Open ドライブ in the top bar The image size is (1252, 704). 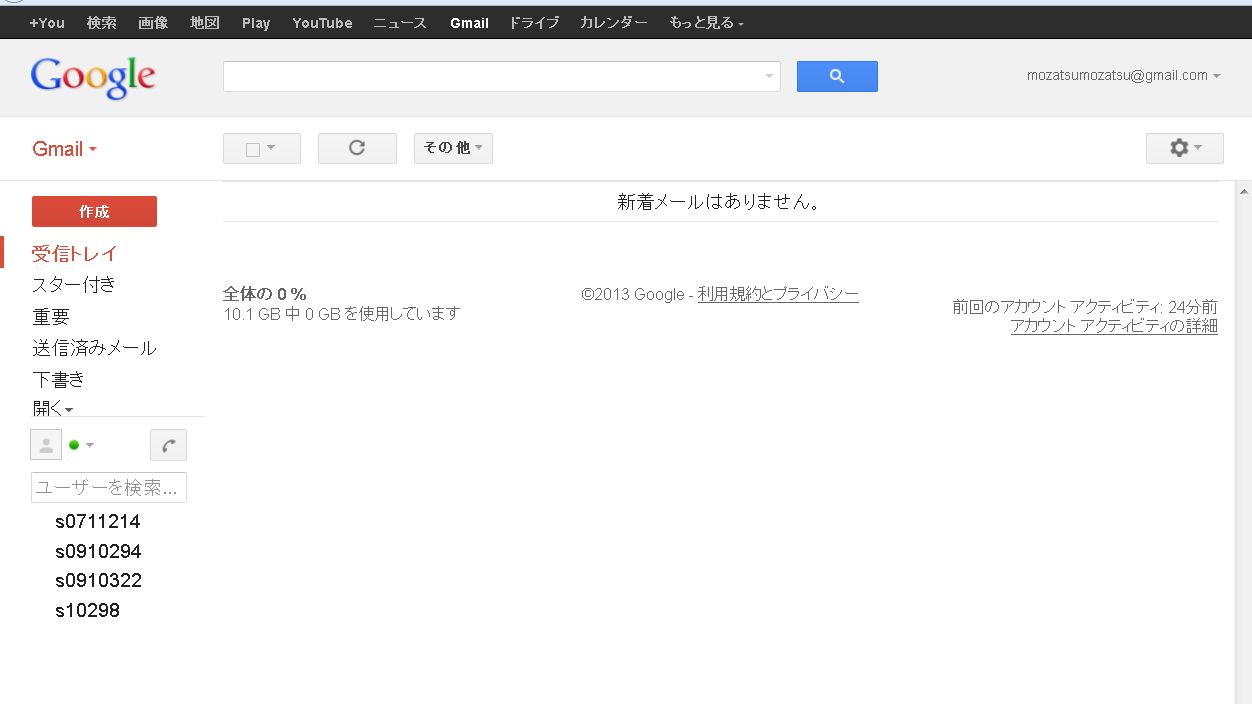coord(534,22)
